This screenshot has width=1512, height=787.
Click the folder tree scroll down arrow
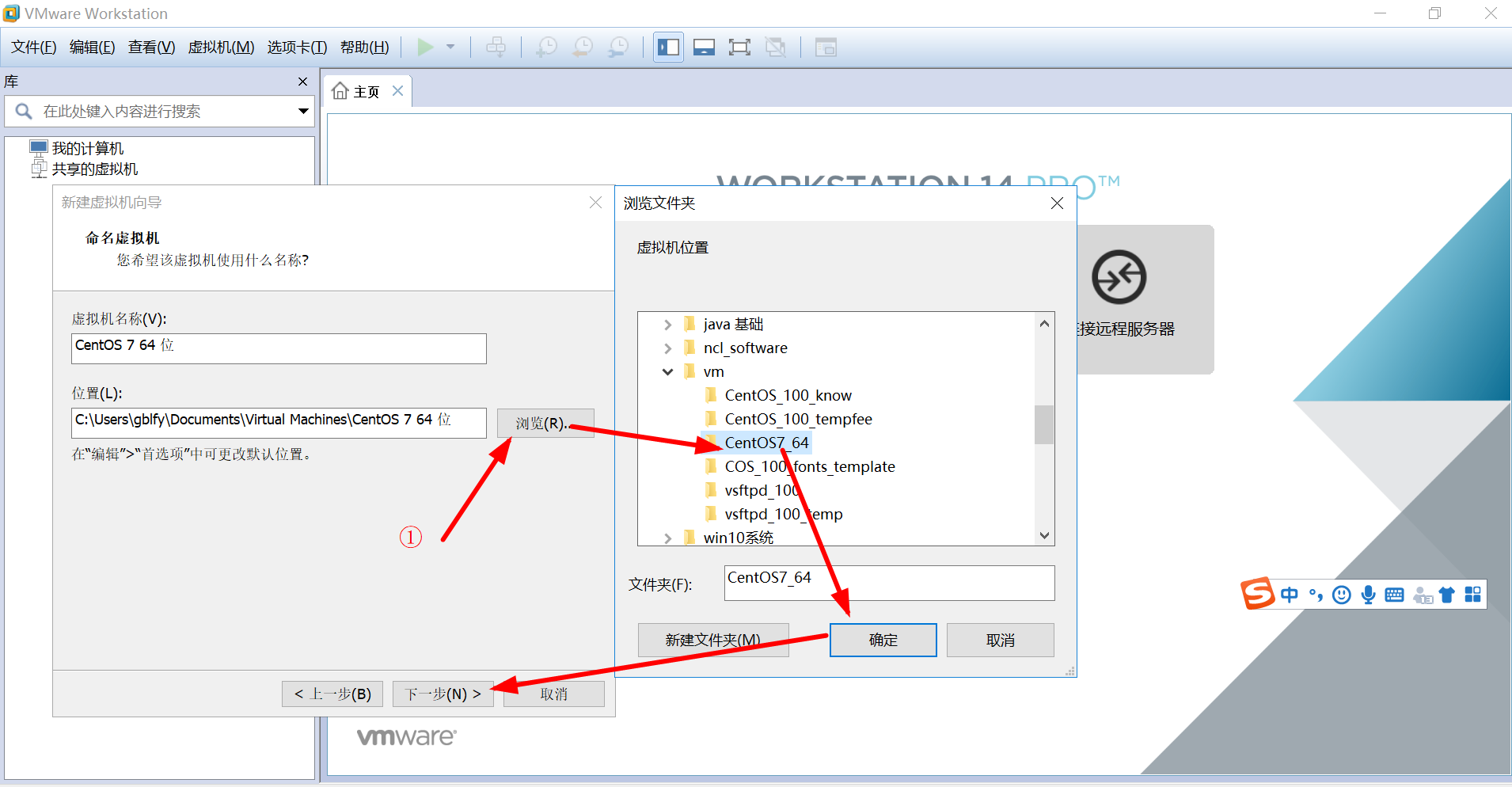(1044, 535)
